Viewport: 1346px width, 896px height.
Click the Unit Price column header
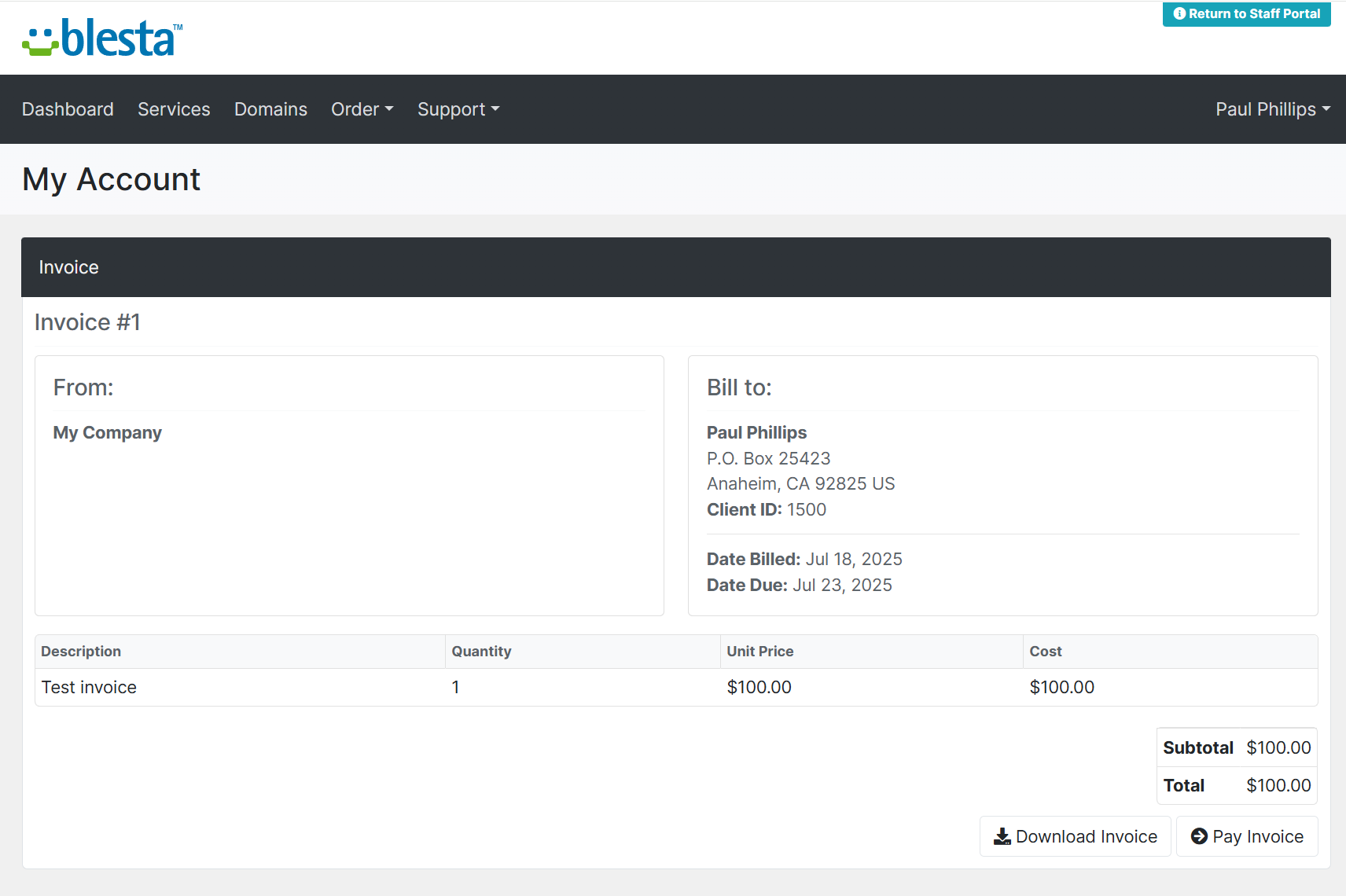759,652
